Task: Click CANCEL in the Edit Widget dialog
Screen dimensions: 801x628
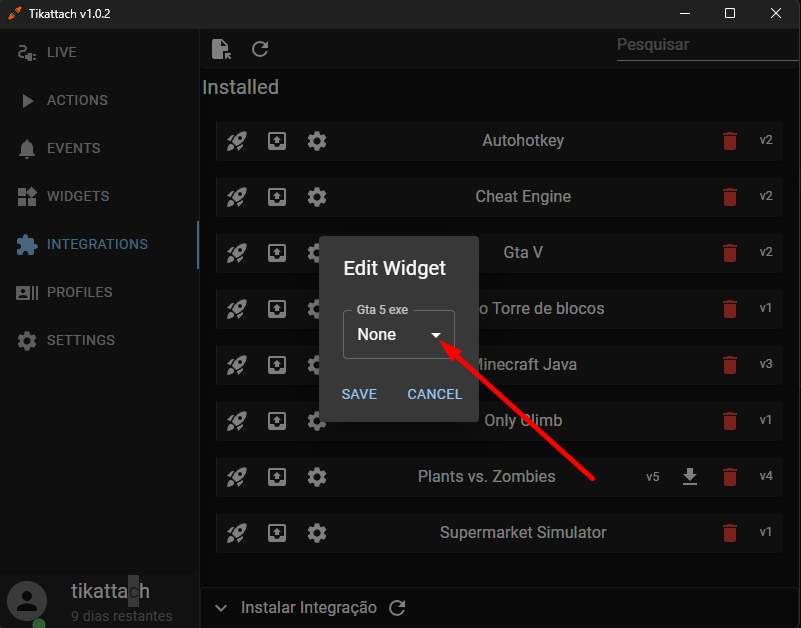Action: [x=435, y=394]
